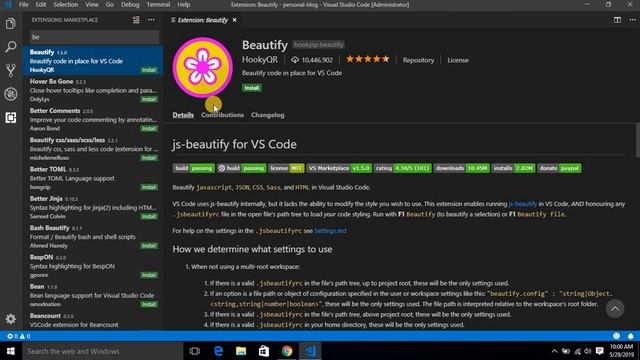Install the Bean extension
640x360 pixels.
[x=149, y=304]
